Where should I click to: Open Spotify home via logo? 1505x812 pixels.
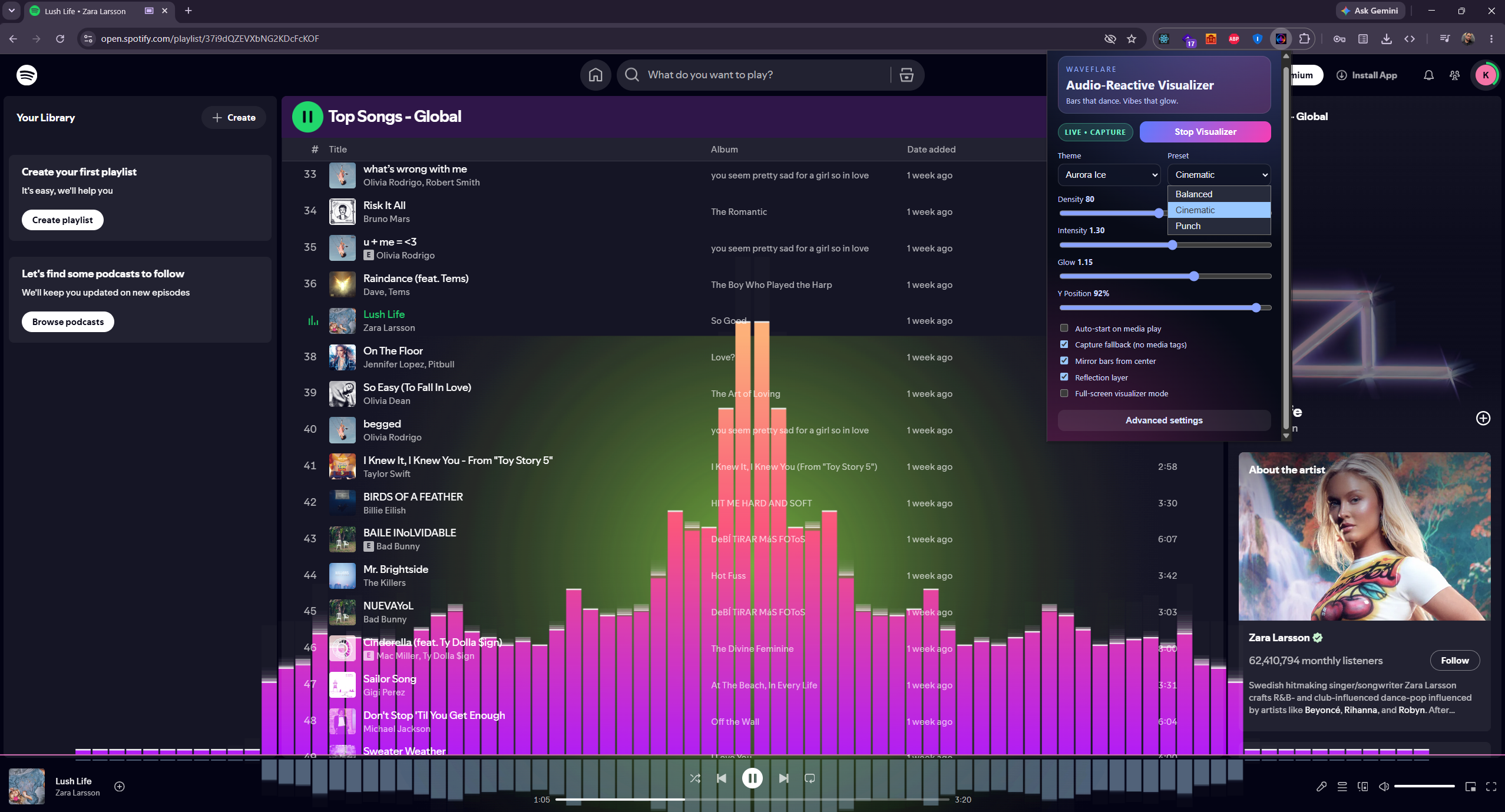(x=27, y=75)
